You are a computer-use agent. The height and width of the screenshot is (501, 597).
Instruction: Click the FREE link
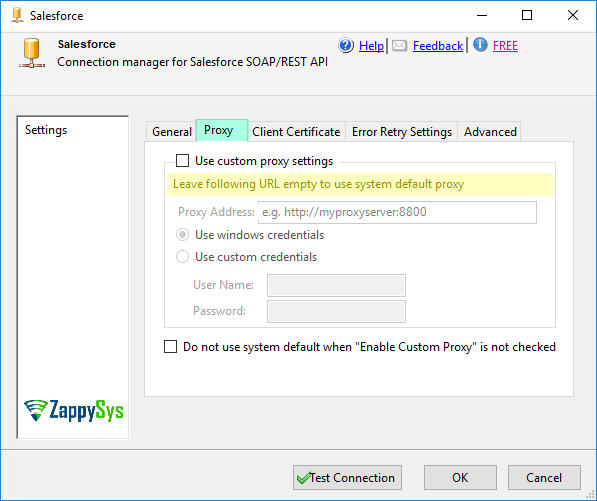pos(505,46)
